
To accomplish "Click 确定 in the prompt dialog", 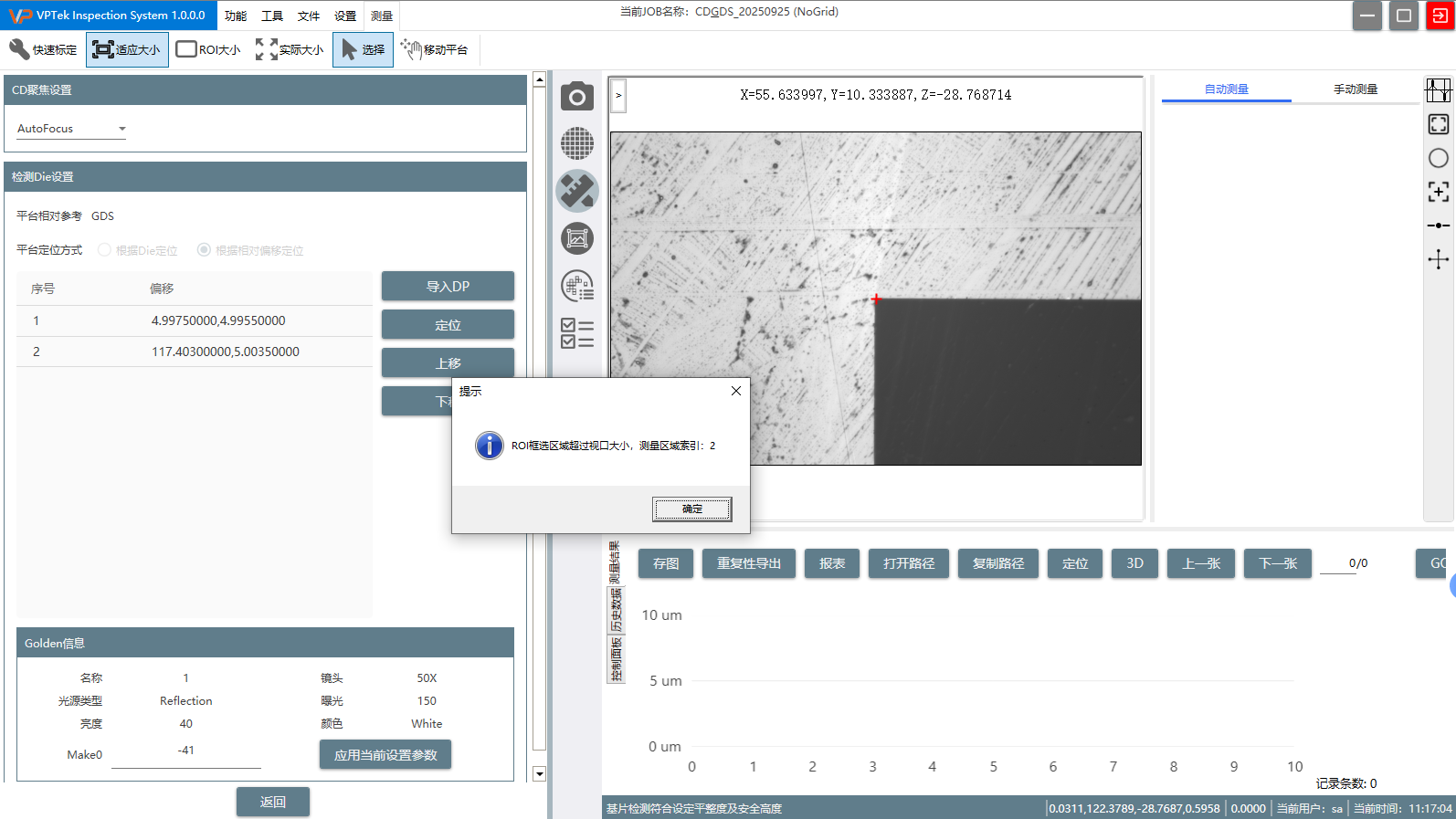I will 691,509.
